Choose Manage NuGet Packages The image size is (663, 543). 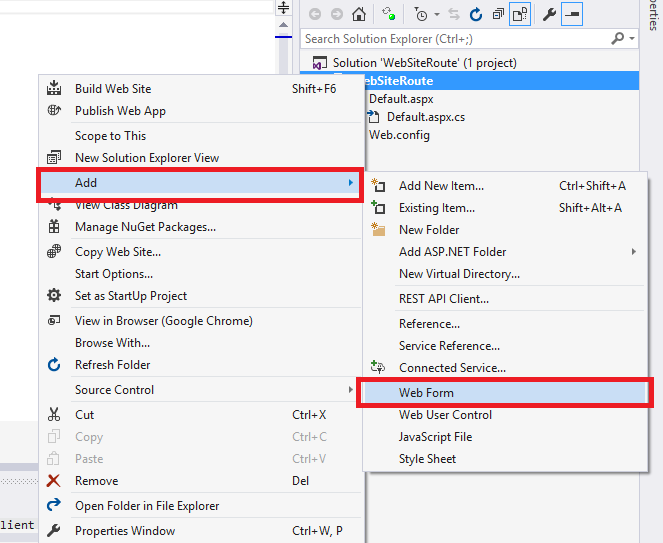tap(200, 227)
